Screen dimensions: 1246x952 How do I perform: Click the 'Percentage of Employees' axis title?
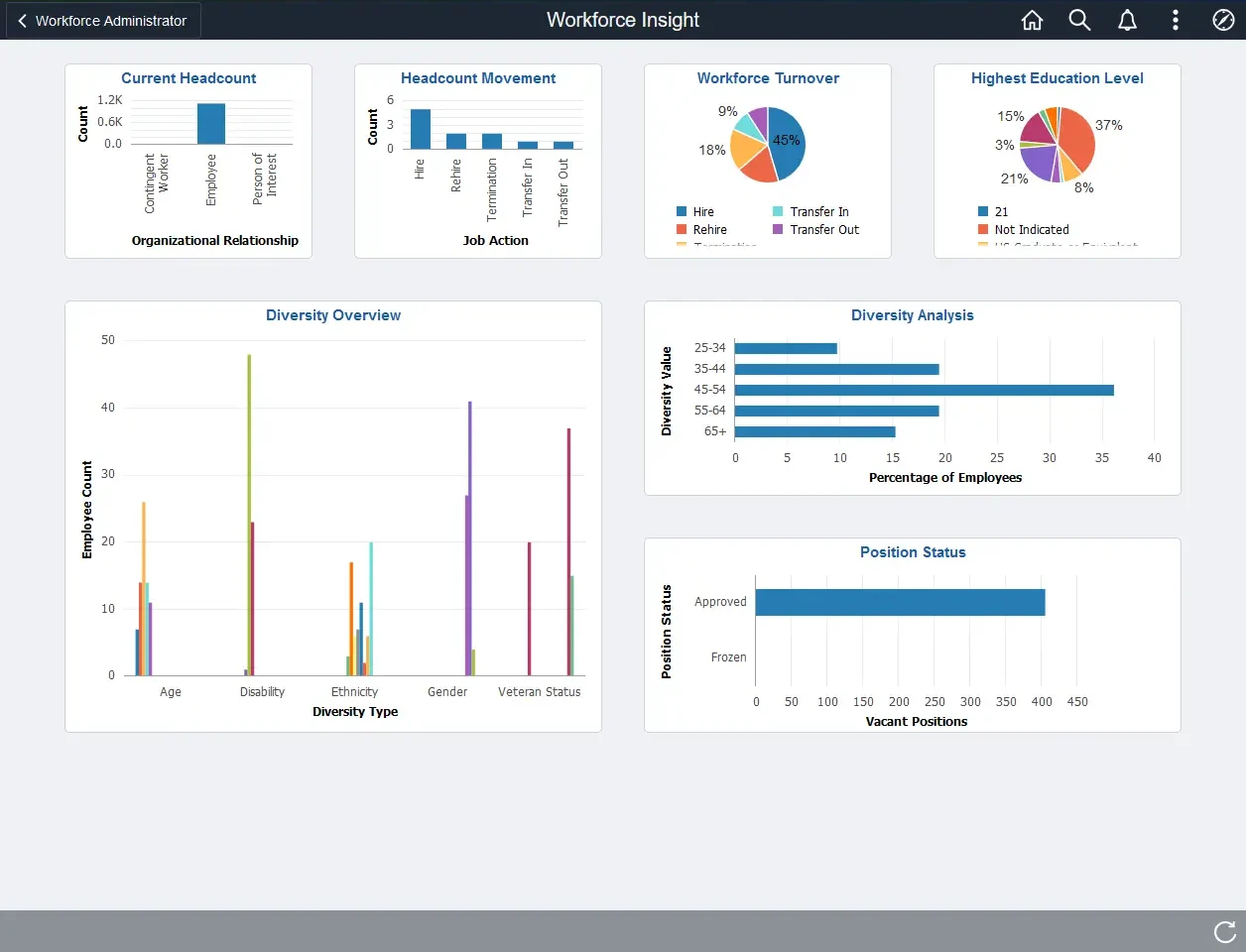[945, 478]
